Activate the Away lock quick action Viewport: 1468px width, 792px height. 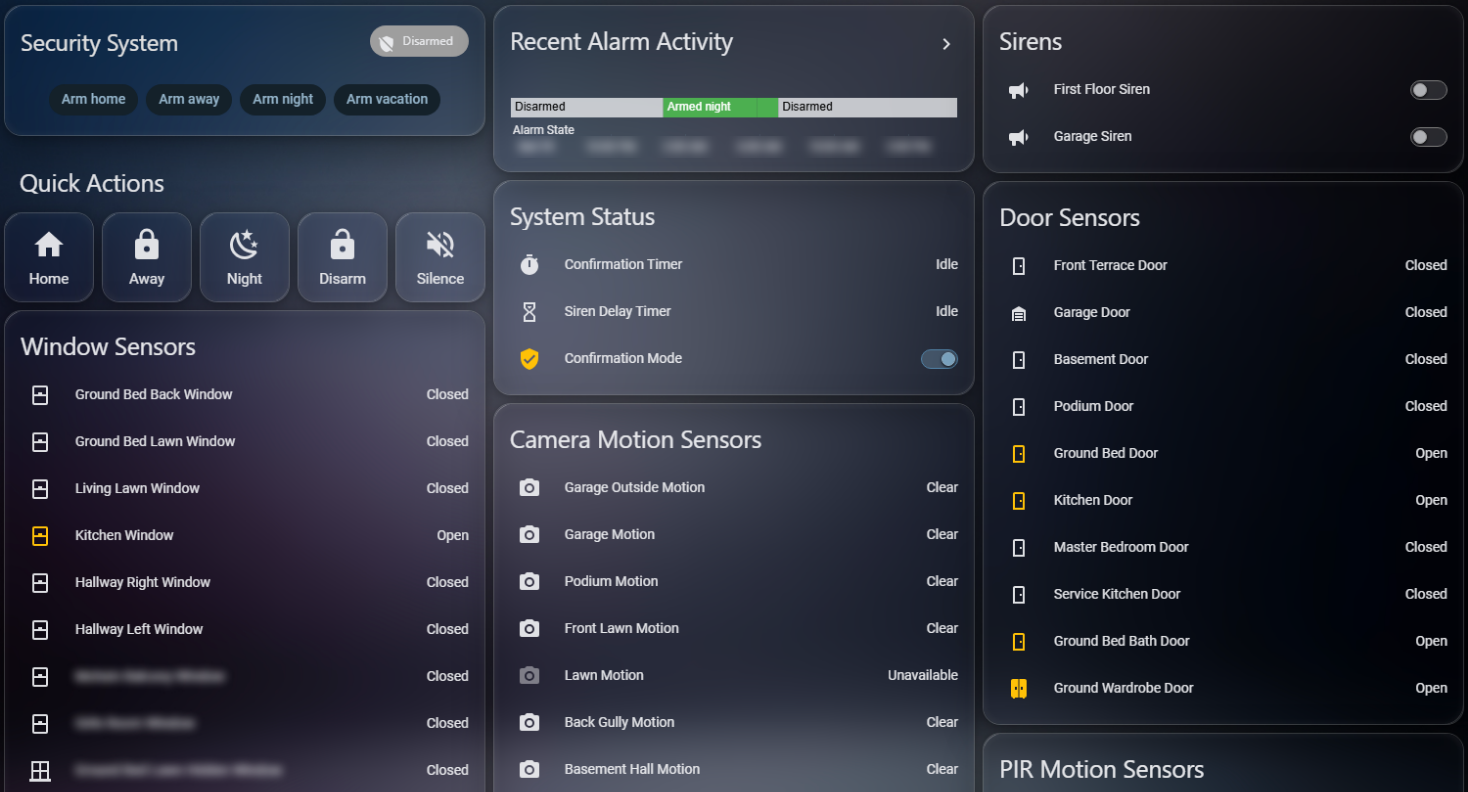pyautogui.click(x=147, y=244)
